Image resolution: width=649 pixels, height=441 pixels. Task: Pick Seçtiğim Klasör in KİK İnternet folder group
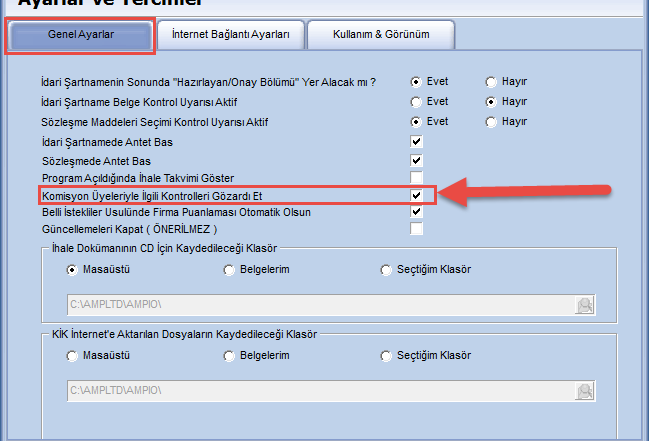[x=388, y=356]
